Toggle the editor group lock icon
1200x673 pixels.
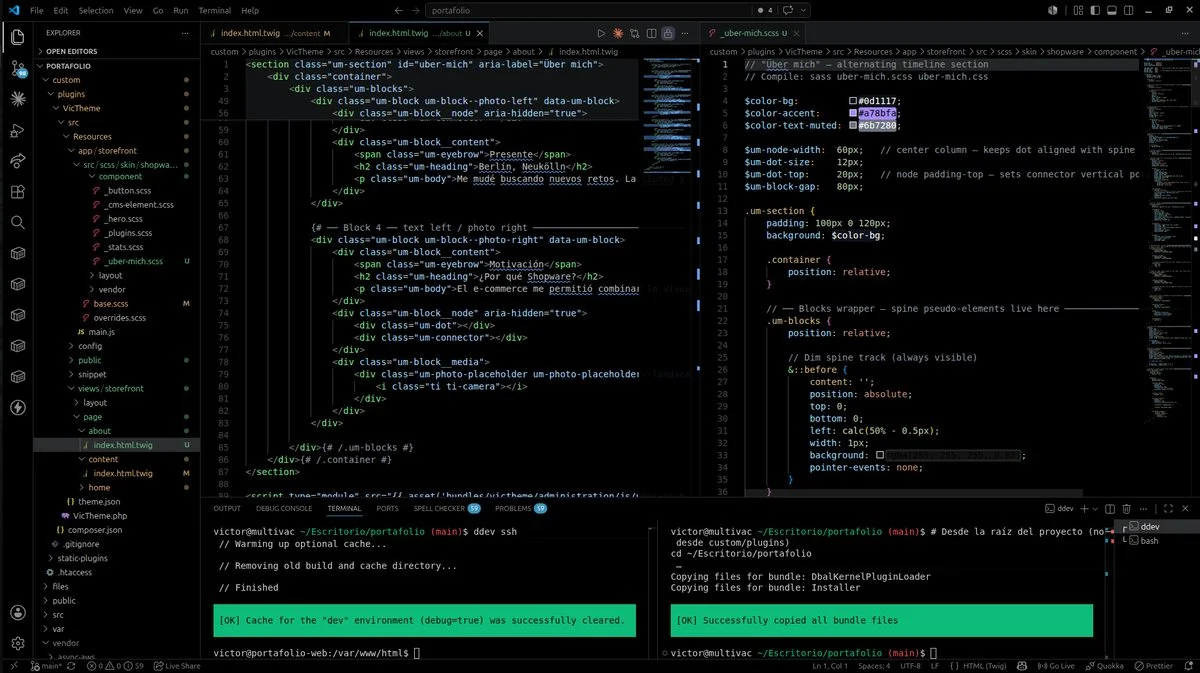point(668,33)
